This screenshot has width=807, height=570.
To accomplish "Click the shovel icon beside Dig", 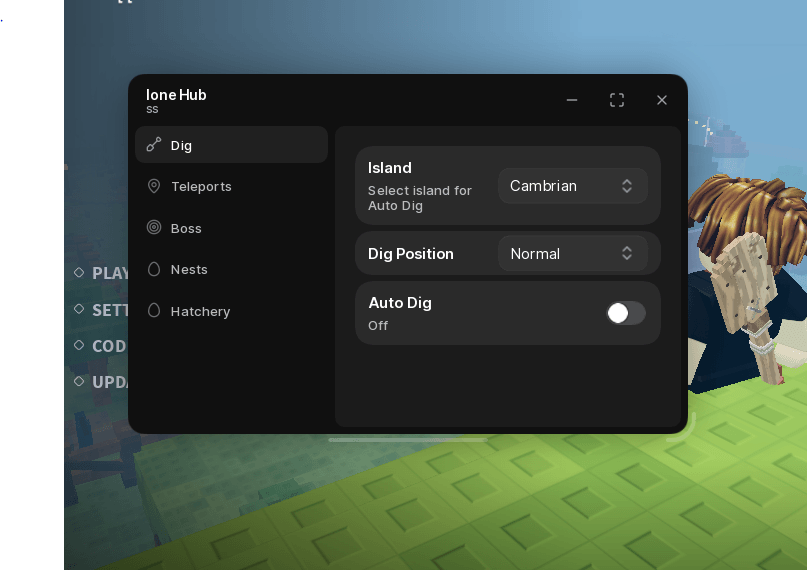I will point(153,145).
